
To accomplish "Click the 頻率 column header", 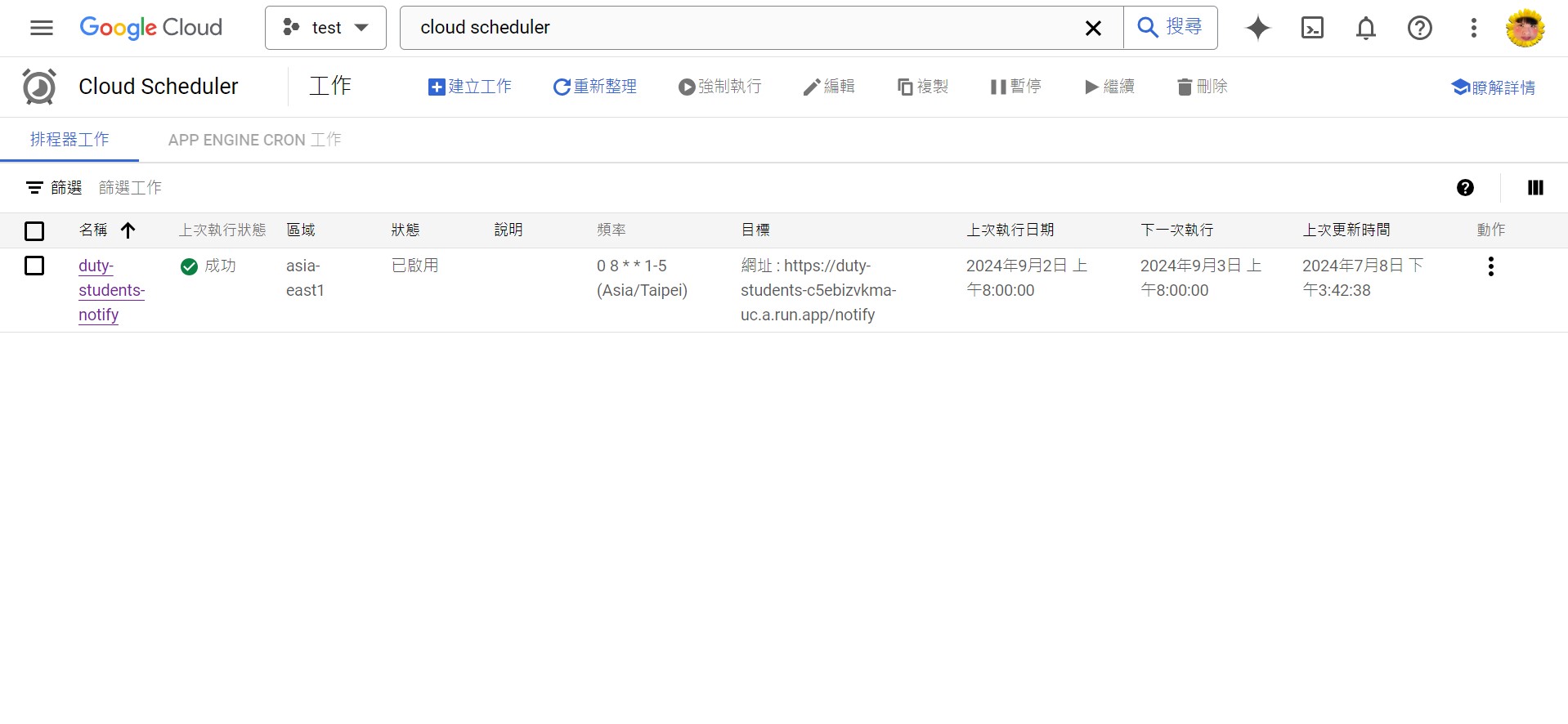I will [612, 230].
